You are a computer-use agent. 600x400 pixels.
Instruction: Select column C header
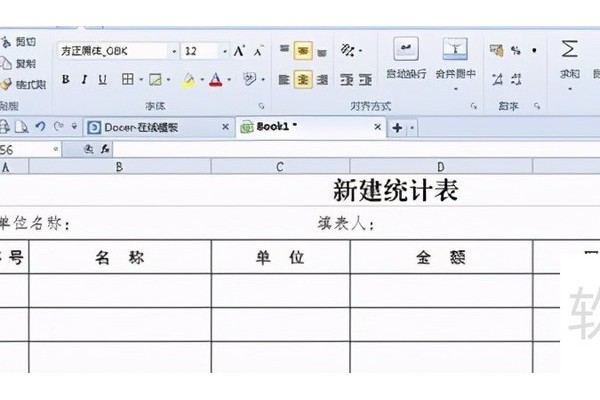point(280,167)
